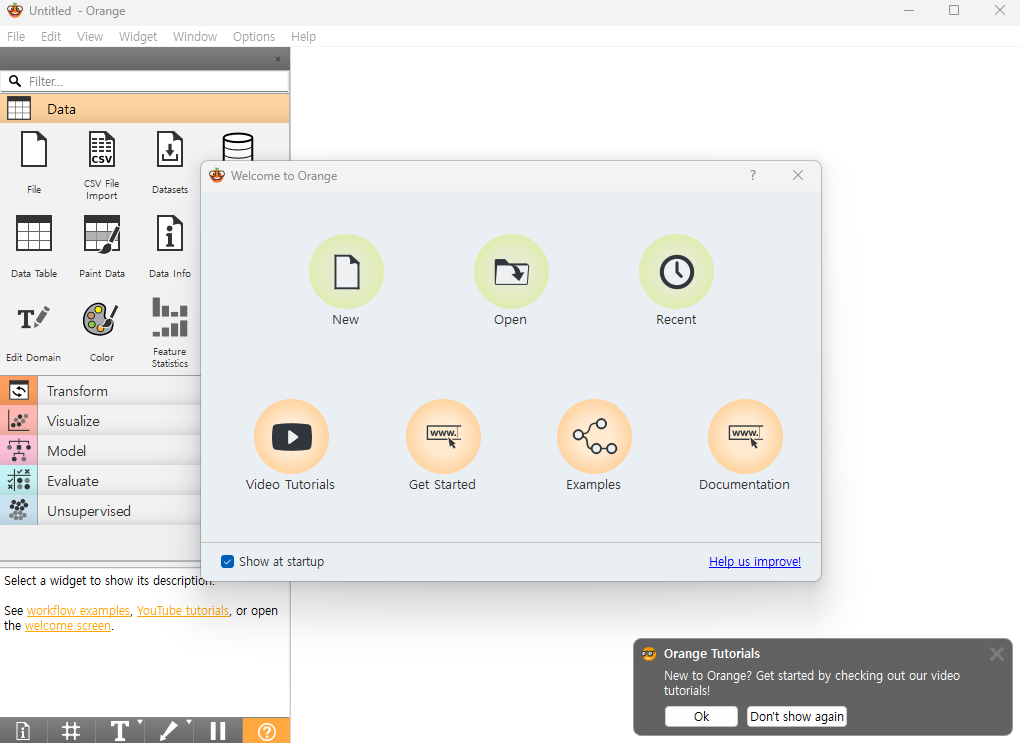Expand the Visualize category

coord(100,421)
